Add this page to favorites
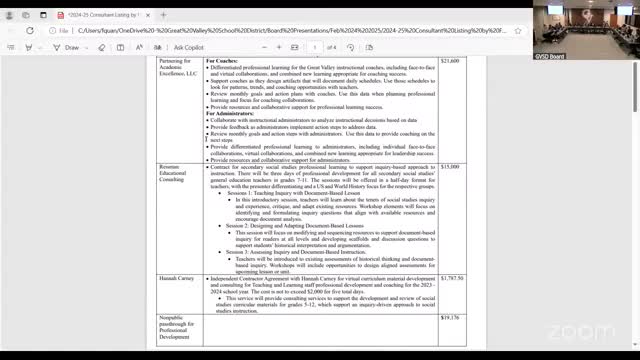The width and height of the screenshot is (640, 360). coord(518,31)
